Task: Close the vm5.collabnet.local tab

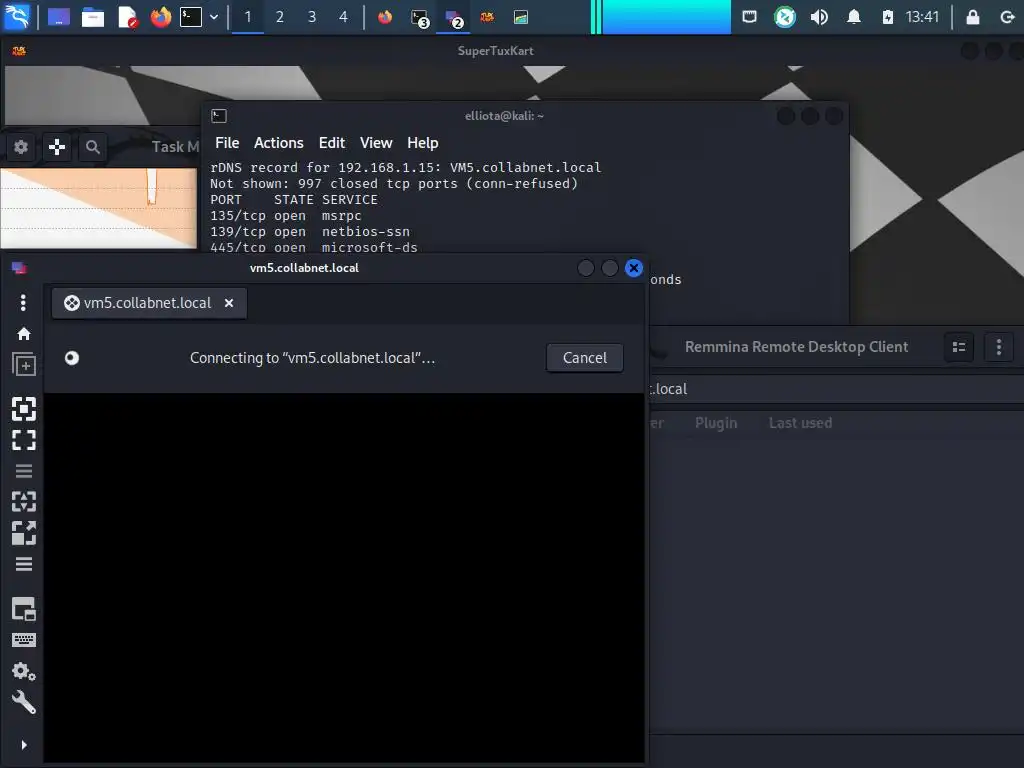Action: 229,303
